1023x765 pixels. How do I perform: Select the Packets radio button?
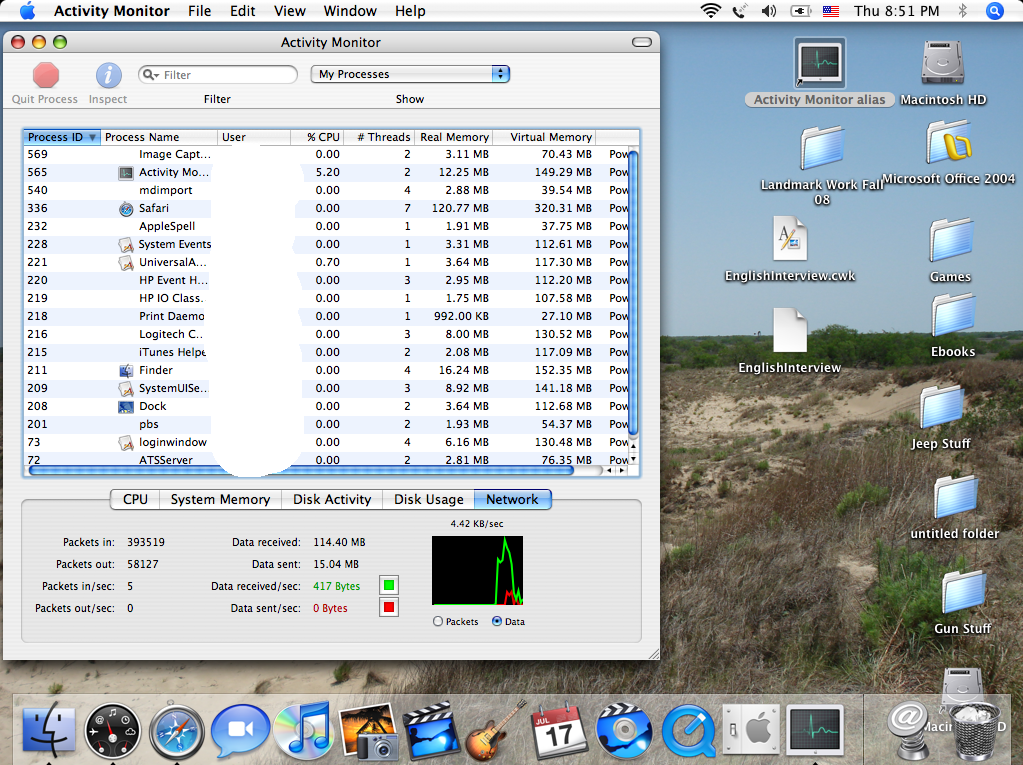(x=438, y=621)
